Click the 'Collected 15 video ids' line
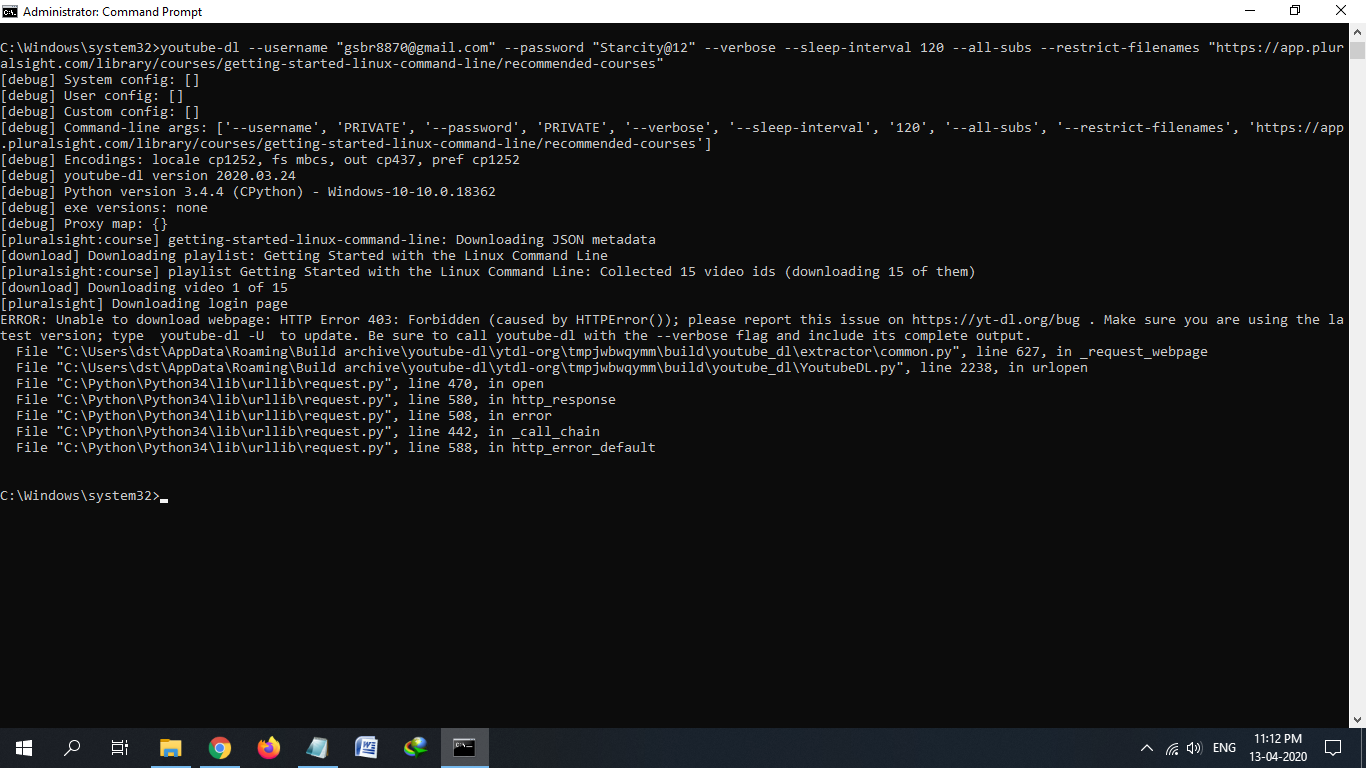This screenshot has width=1366, height=768. point(488,272)
